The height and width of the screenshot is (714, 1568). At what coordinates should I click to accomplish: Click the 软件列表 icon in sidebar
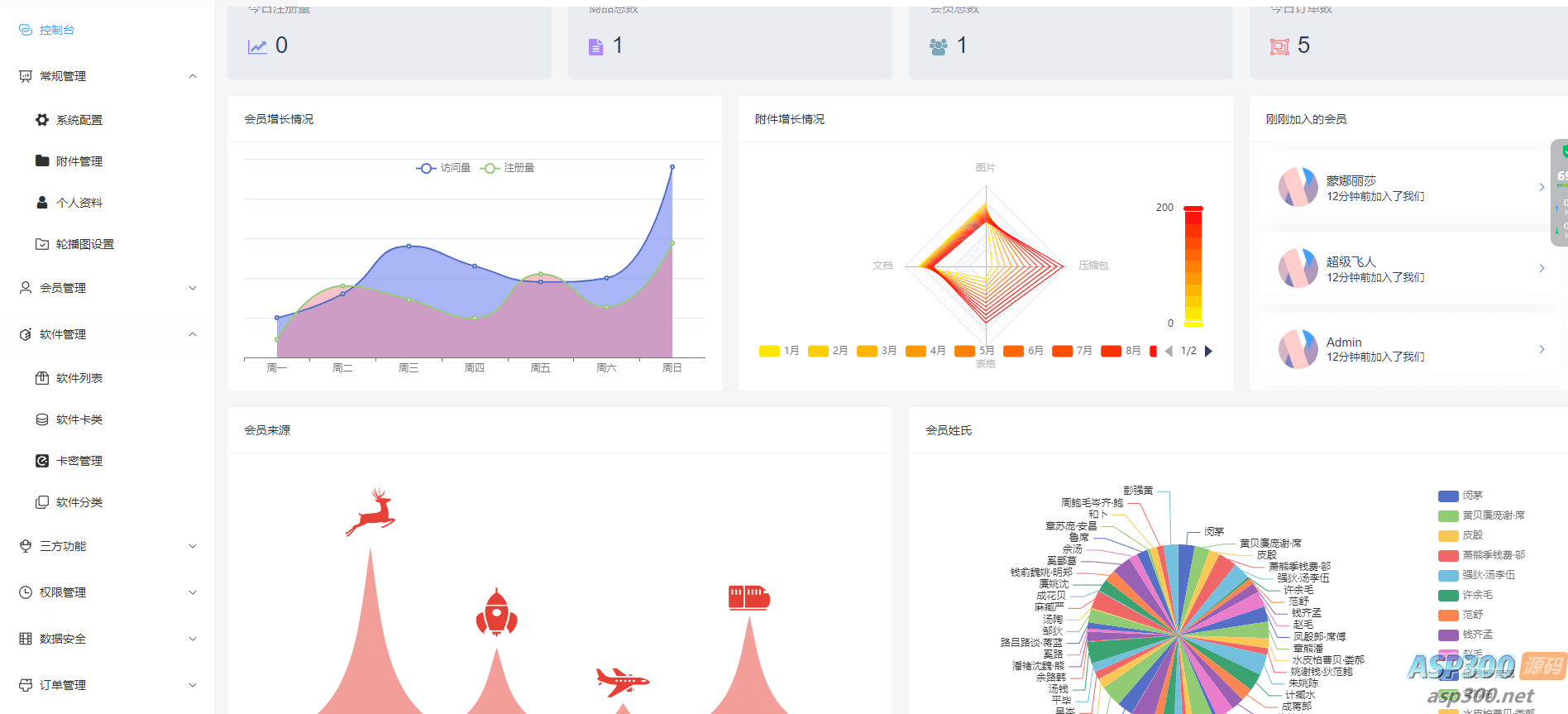point(42,378)
